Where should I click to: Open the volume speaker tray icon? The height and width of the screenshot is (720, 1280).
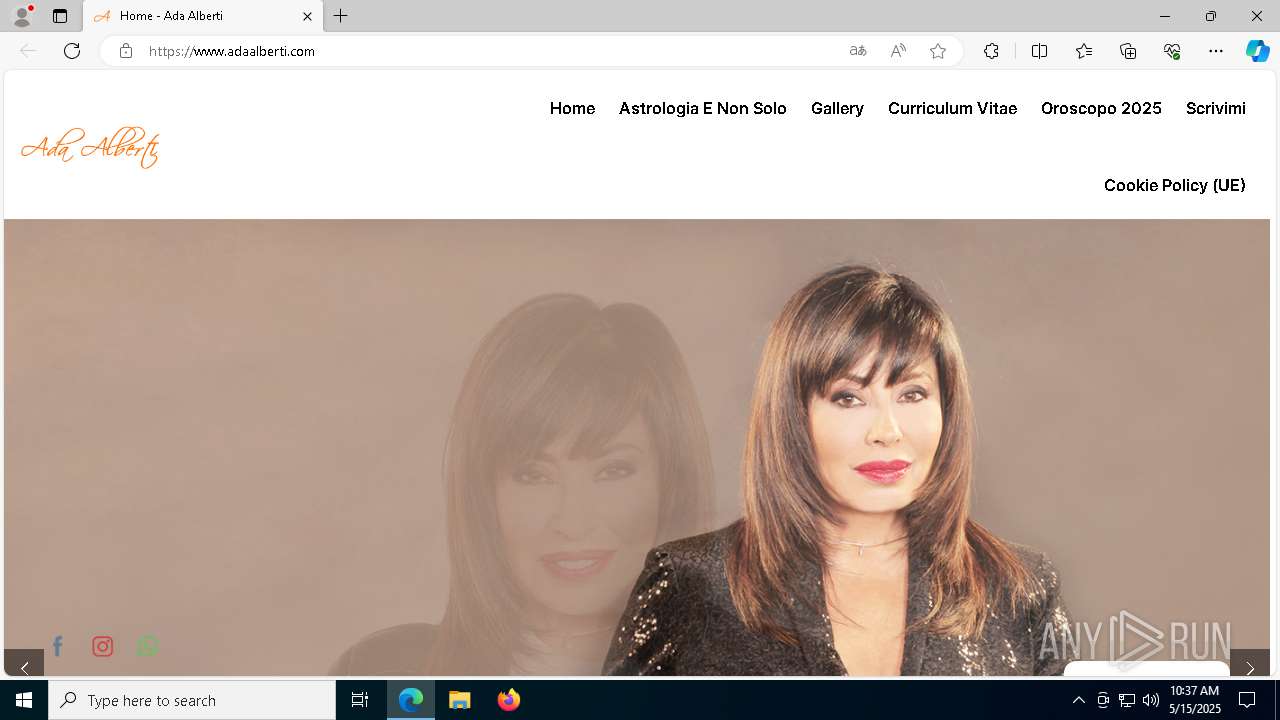(1151, 700)
